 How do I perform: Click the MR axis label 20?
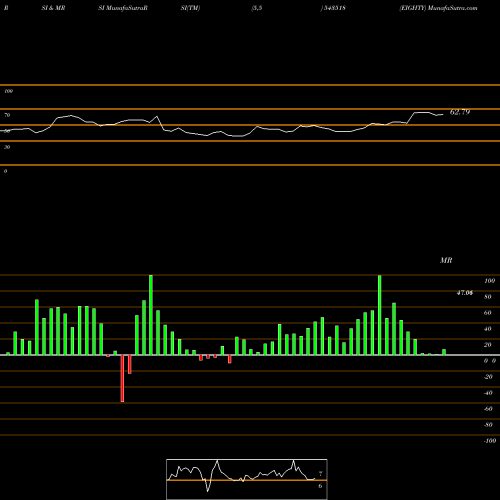(487, 345)
